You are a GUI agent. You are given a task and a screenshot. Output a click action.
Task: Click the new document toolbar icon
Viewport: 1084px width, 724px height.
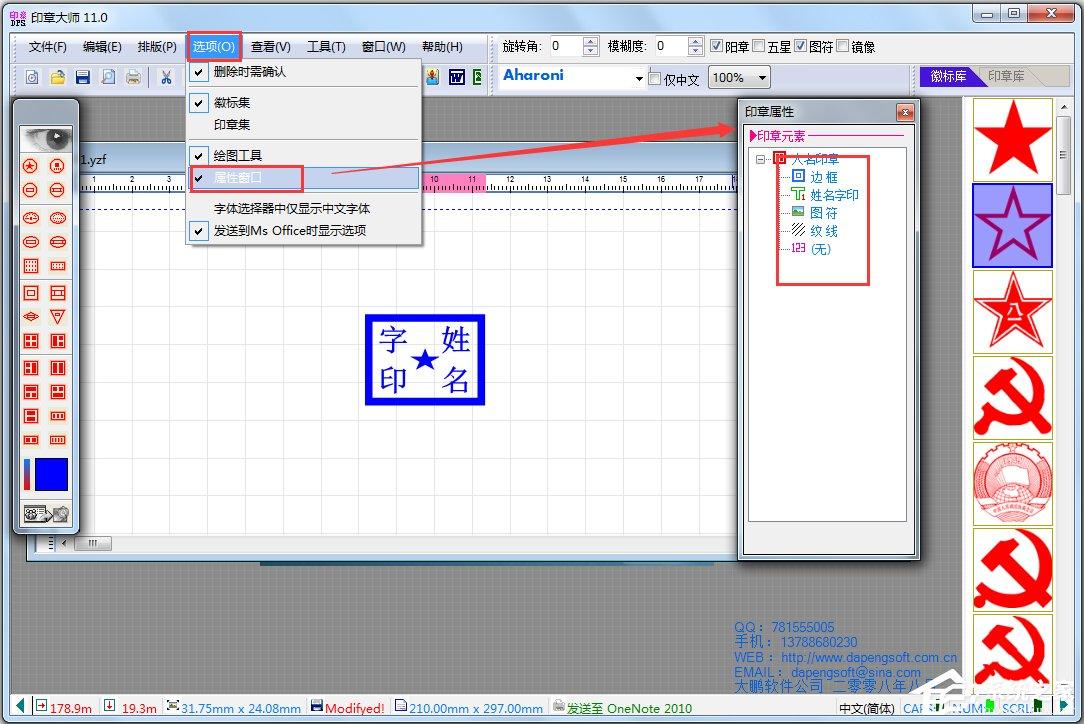(x=32, y=77)
